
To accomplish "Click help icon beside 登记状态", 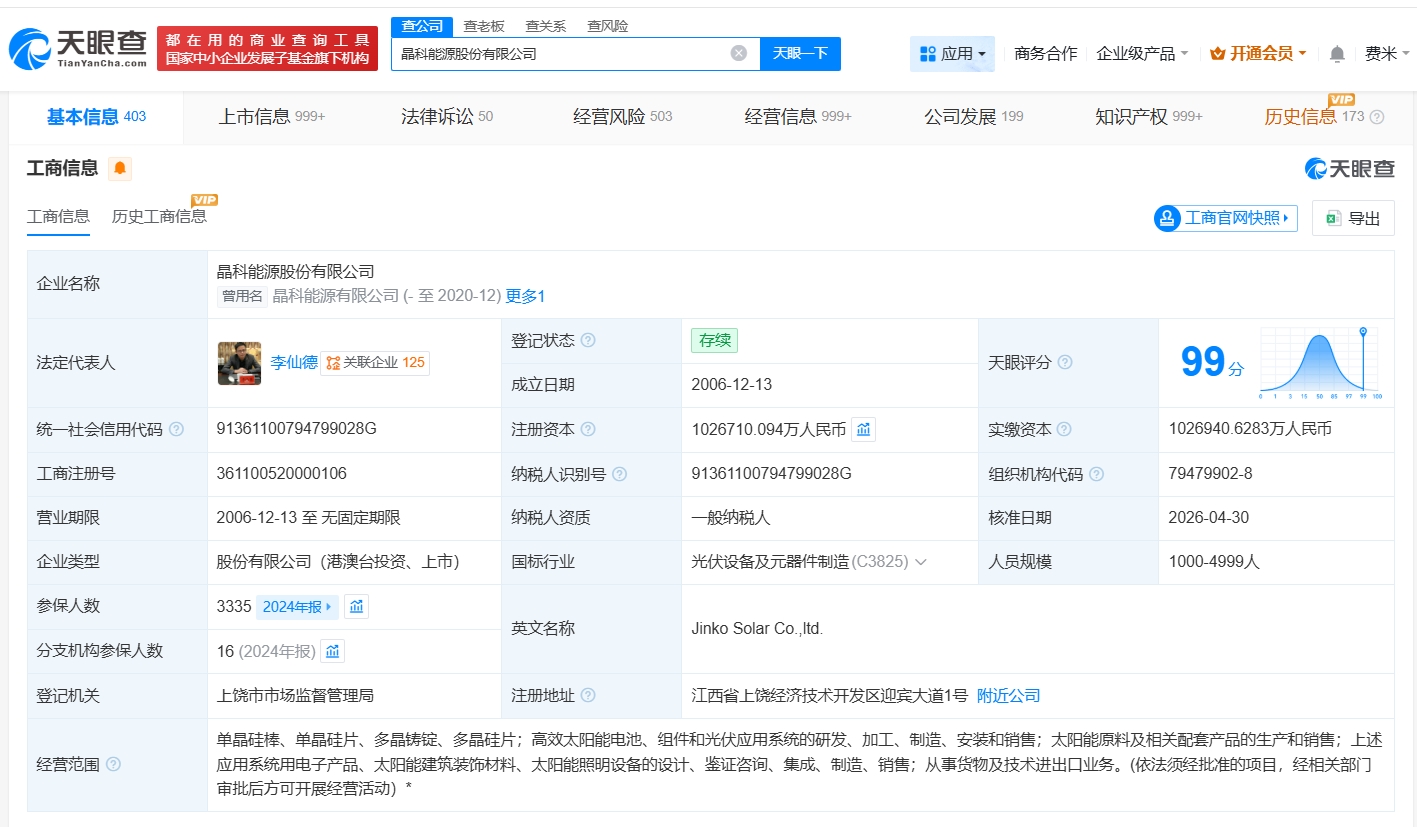I will tap(588, 340).
